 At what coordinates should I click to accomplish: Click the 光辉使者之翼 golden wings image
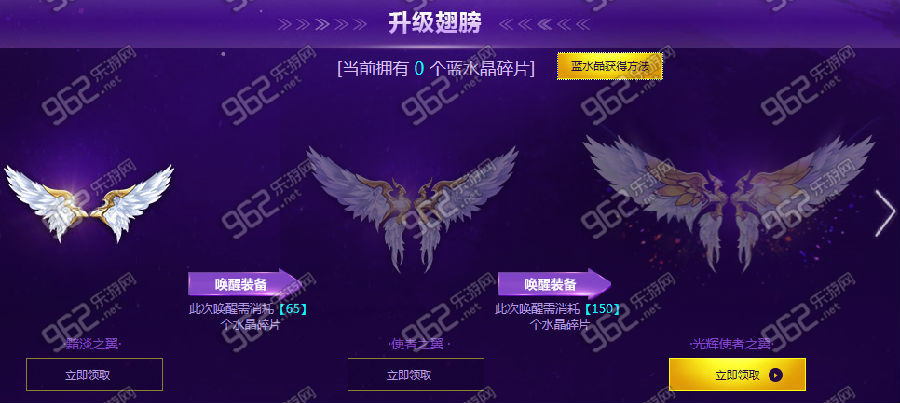(729, 203)
